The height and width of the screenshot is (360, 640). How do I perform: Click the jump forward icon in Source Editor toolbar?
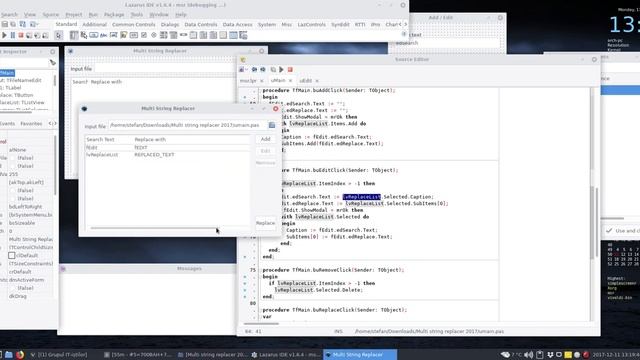tap(263, 70)
